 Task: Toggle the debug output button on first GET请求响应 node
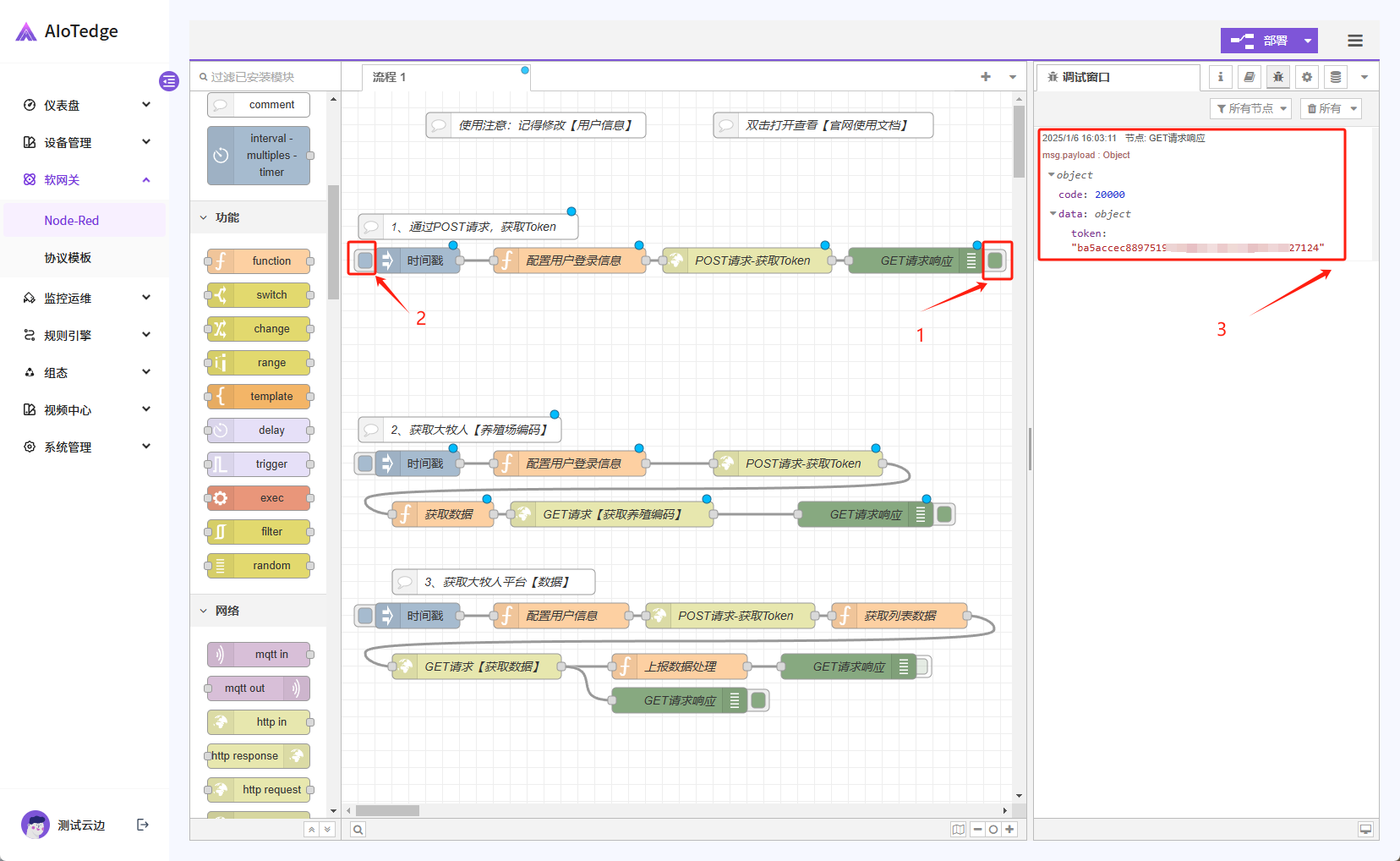pyautogui.click(x=996, y=260)
